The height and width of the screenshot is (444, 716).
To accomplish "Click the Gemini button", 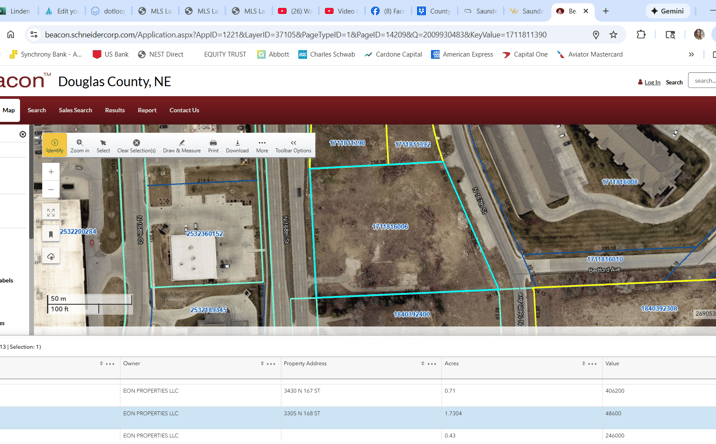I will [x=668, y=11].
